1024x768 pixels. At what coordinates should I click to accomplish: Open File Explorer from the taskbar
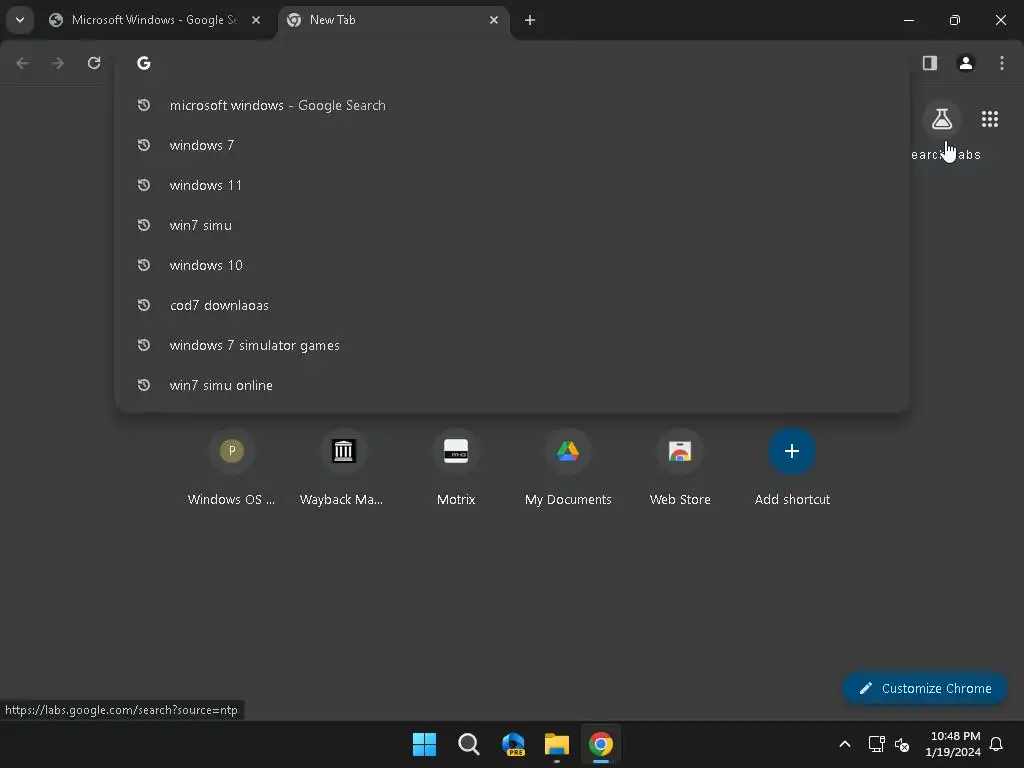557,744
